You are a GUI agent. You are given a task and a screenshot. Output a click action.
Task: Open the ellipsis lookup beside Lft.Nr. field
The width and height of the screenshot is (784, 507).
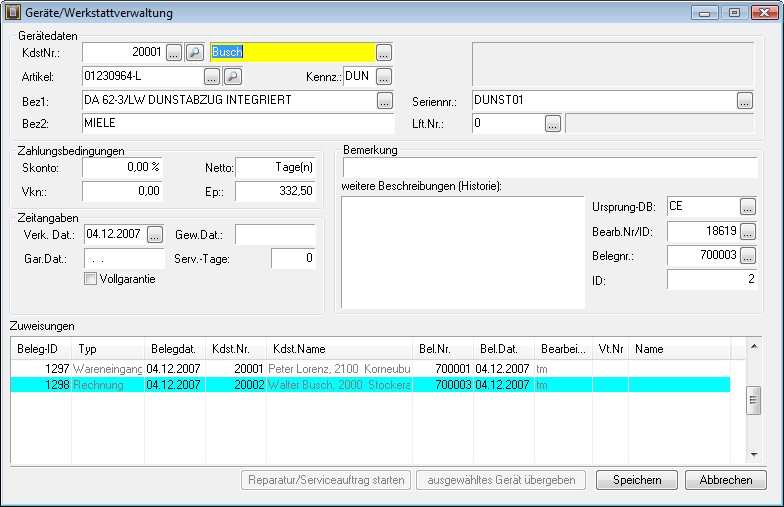[x=552, y=124]
